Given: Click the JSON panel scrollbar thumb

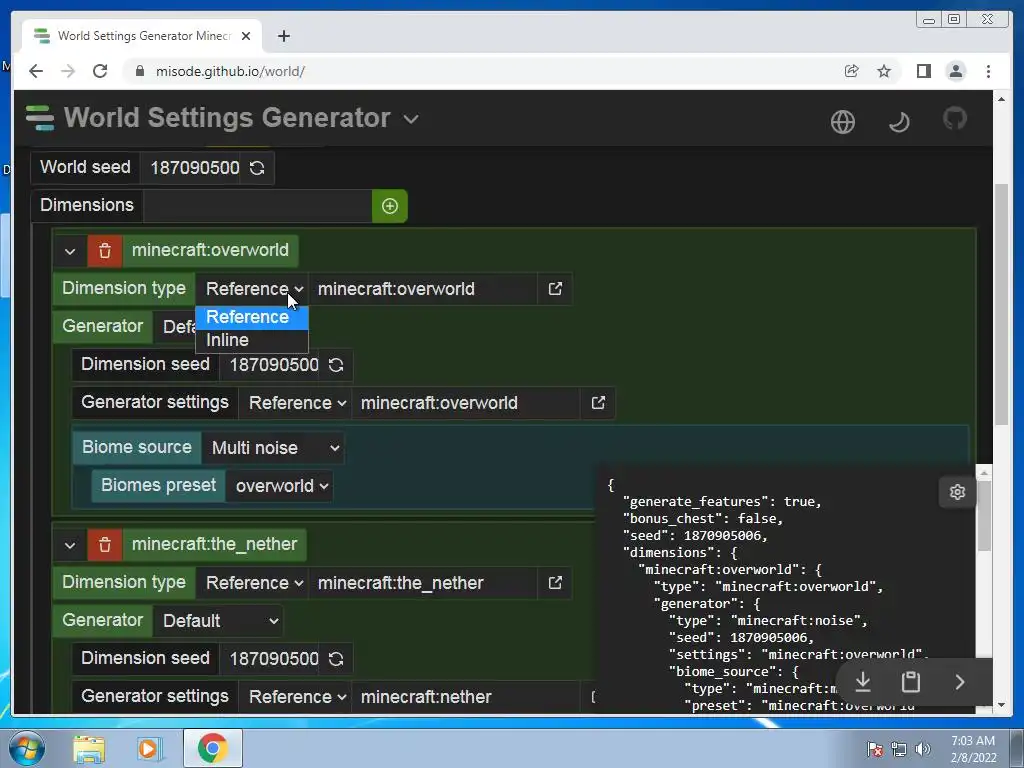Looking at the screenshot, I should tap(984, 516).
